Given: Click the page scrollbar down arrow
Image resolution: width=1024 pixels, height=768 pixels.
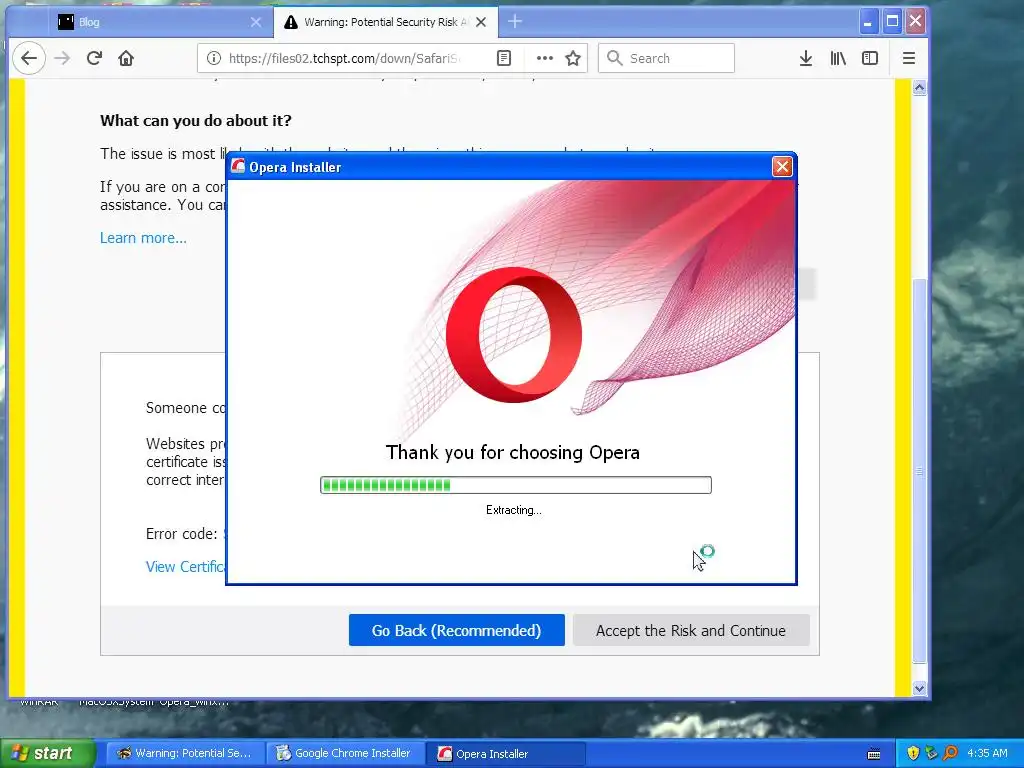Looking at the screenshot, I should (x=920, y=688).
